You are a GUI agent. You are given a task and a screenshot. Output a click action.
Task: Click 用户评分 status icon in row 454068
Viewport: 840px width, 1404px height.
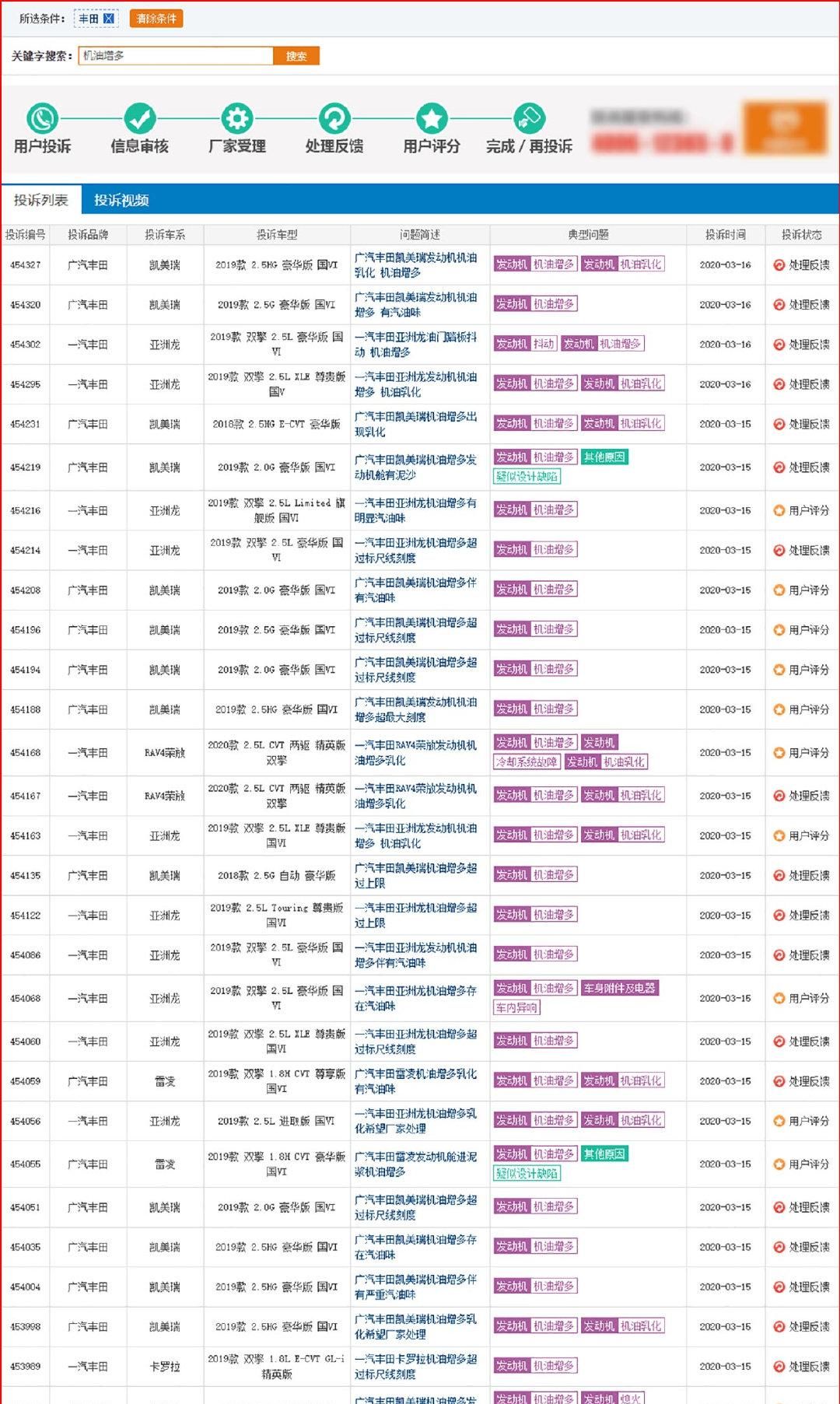tap(779, 998)
